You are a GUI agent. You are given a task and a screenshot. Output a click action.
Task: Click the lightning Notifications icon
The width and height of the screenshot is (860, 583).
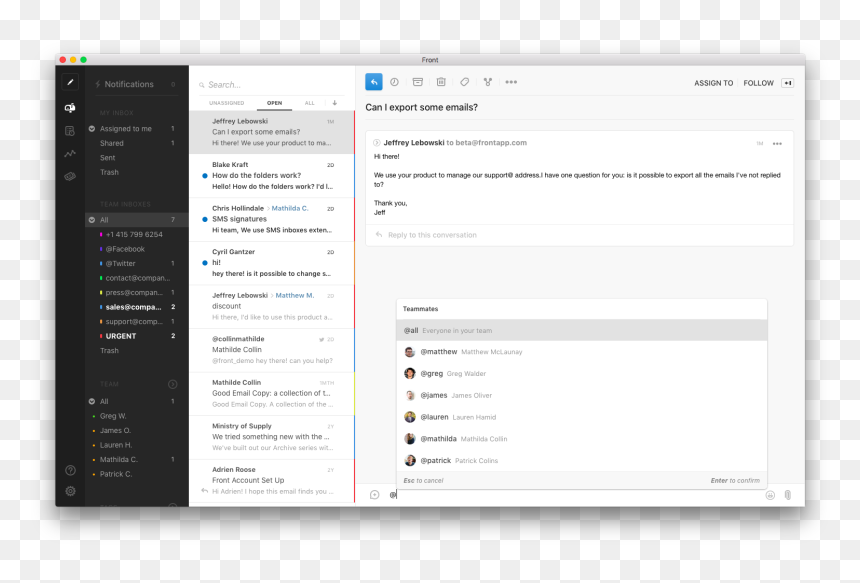click(x=98, y=84)
